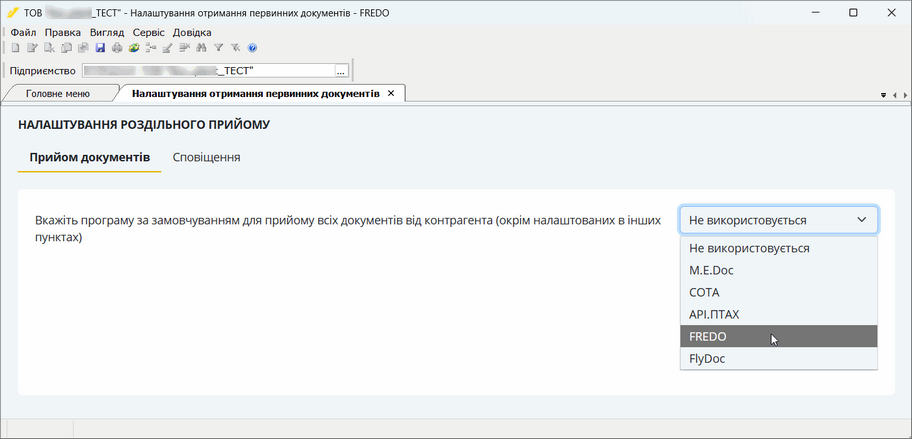Choose АРІ.ПТАХ from the dropdown list
The width and height of the screenshot is (912, 439).
(778, 315)
